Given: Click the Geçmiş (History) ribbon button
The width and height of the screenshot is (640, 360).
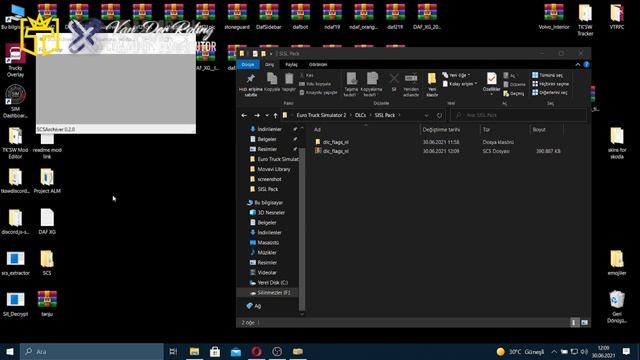Looking at the screenshot, I should (513, 93).
